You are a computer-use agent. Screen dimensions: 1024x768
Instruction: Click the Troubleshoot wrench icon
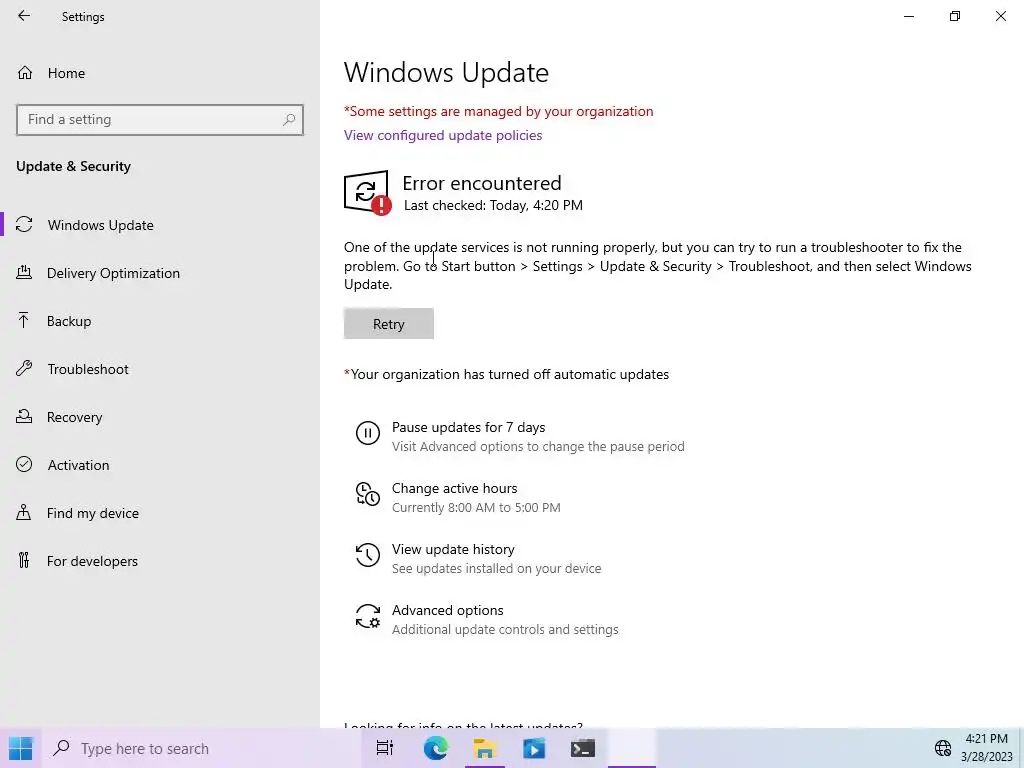click(24, 369)
